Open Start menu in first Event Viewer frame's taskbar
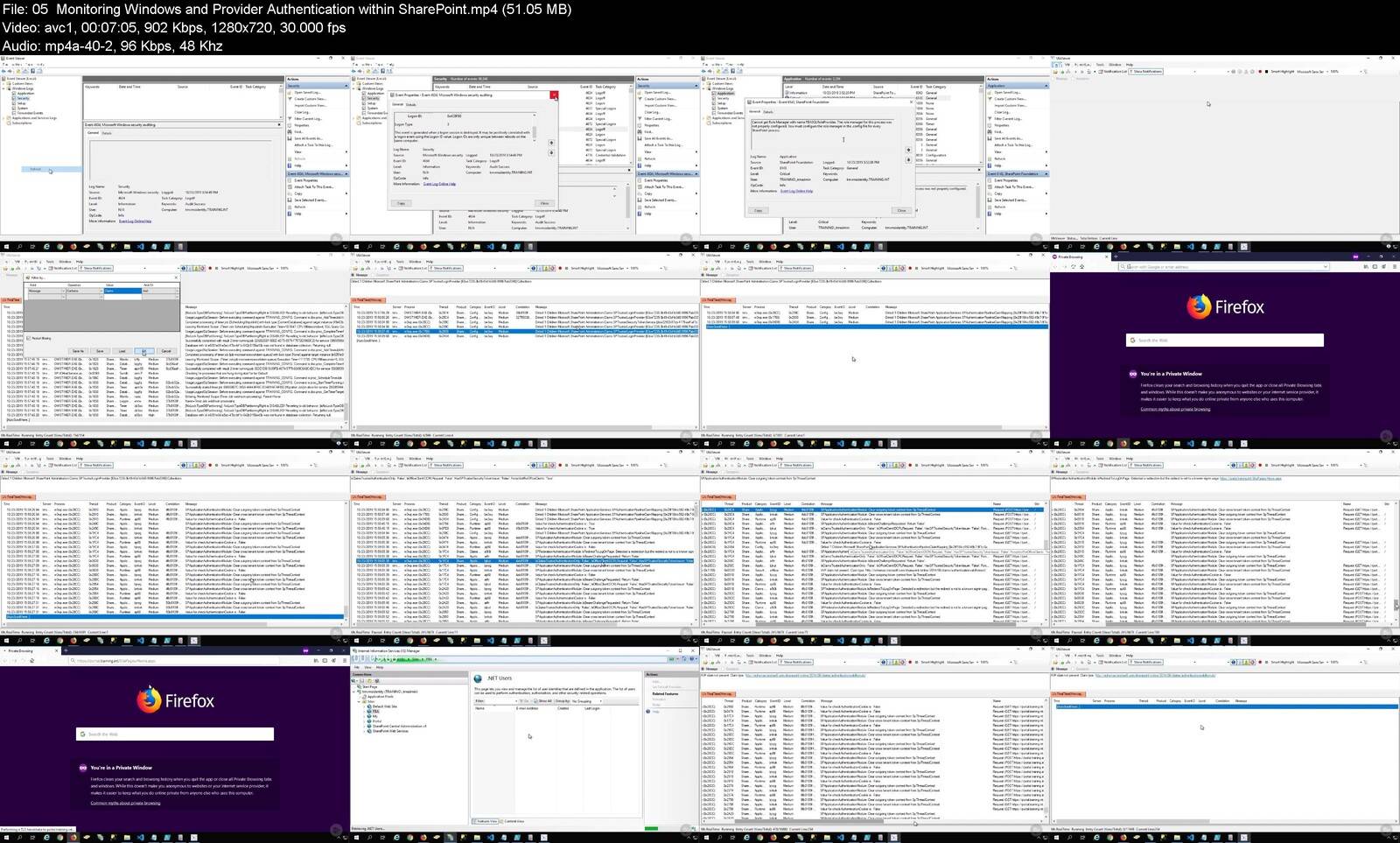Screen dimensions: 1400x843 coord(5,247)
